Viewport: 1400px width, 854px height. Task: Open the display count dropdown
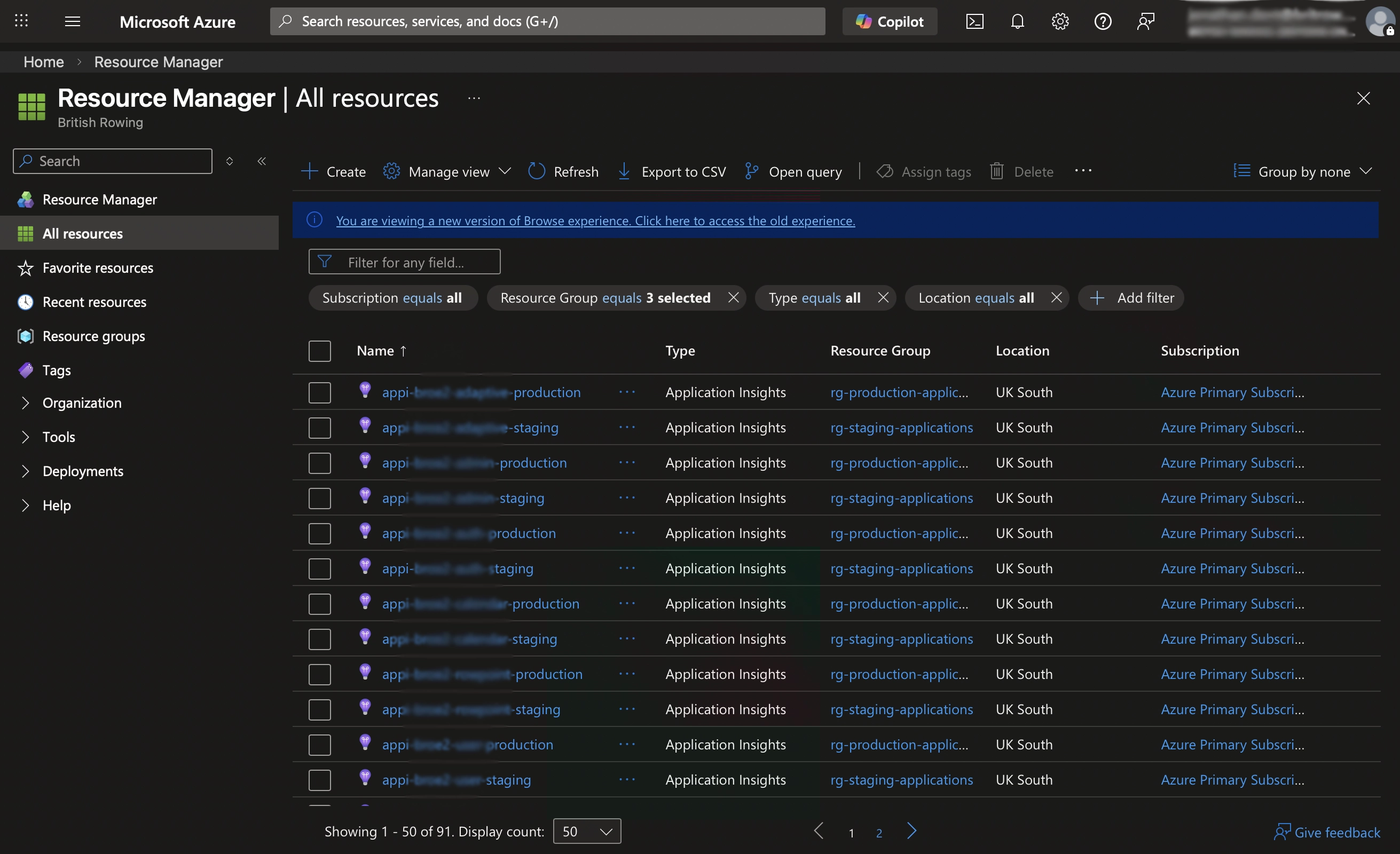[x=586, y=831]
